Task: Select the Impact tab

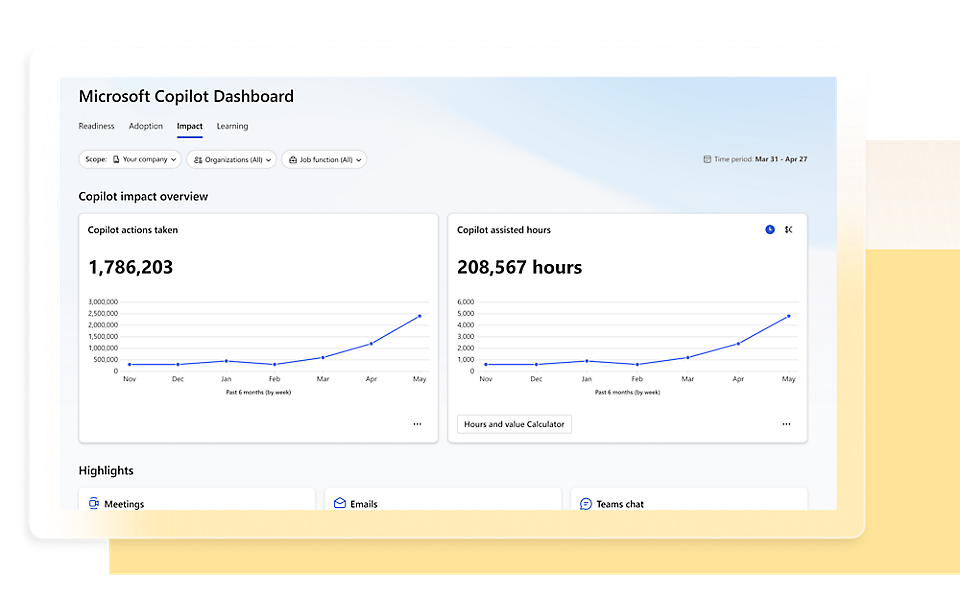Action: click(190, 126)
